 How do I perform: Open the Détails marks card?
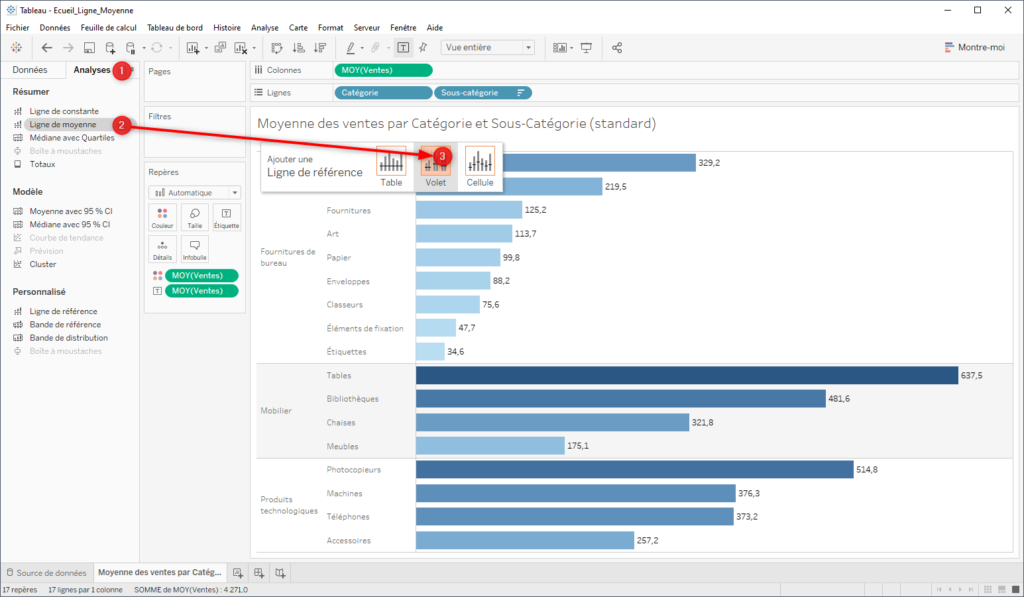(x=163, y=250)
